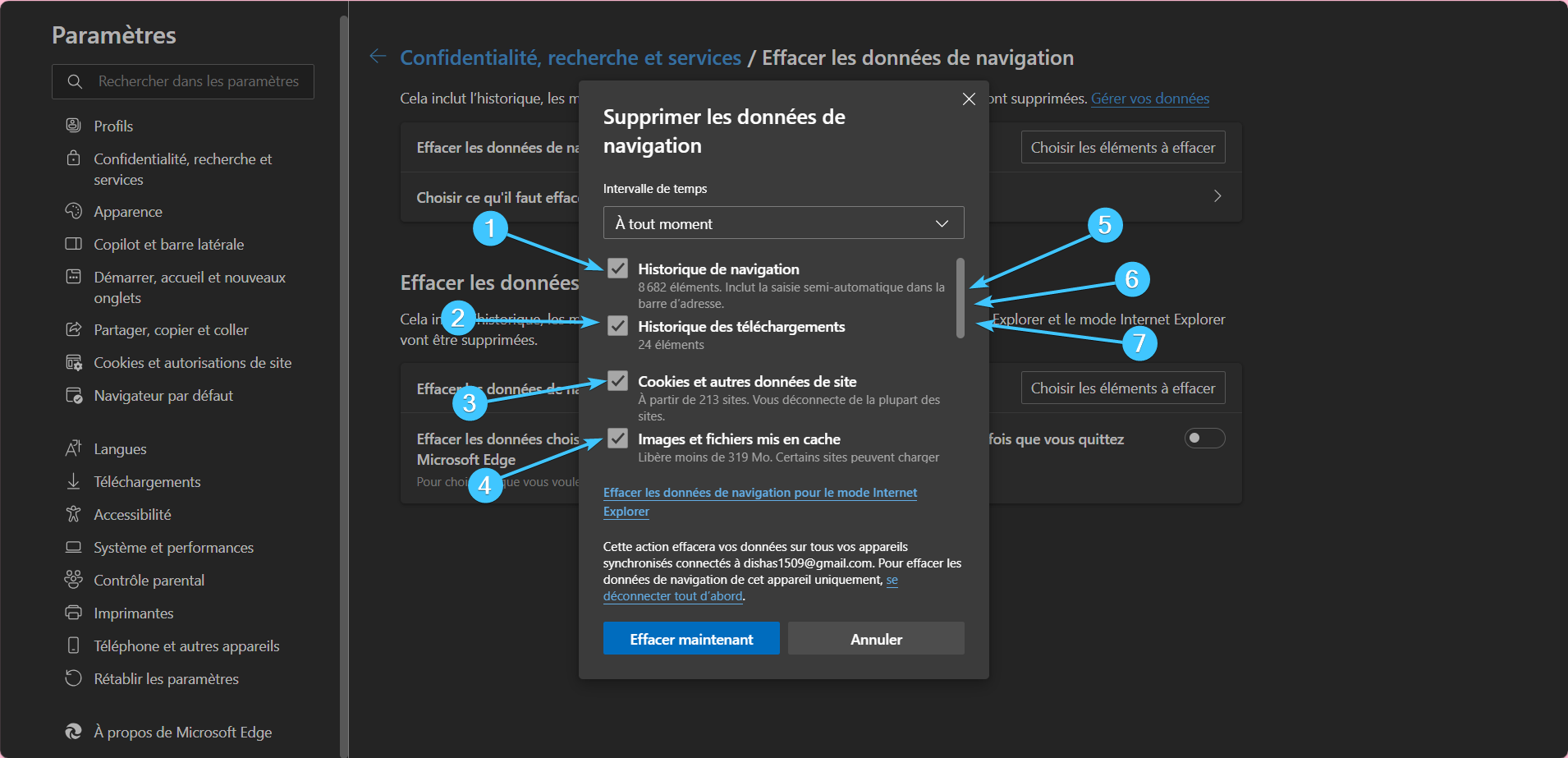Viewport: 1568px width, 758px height.
Task: Click the Téléchargements download arrow icon
Action: point(74,481)
